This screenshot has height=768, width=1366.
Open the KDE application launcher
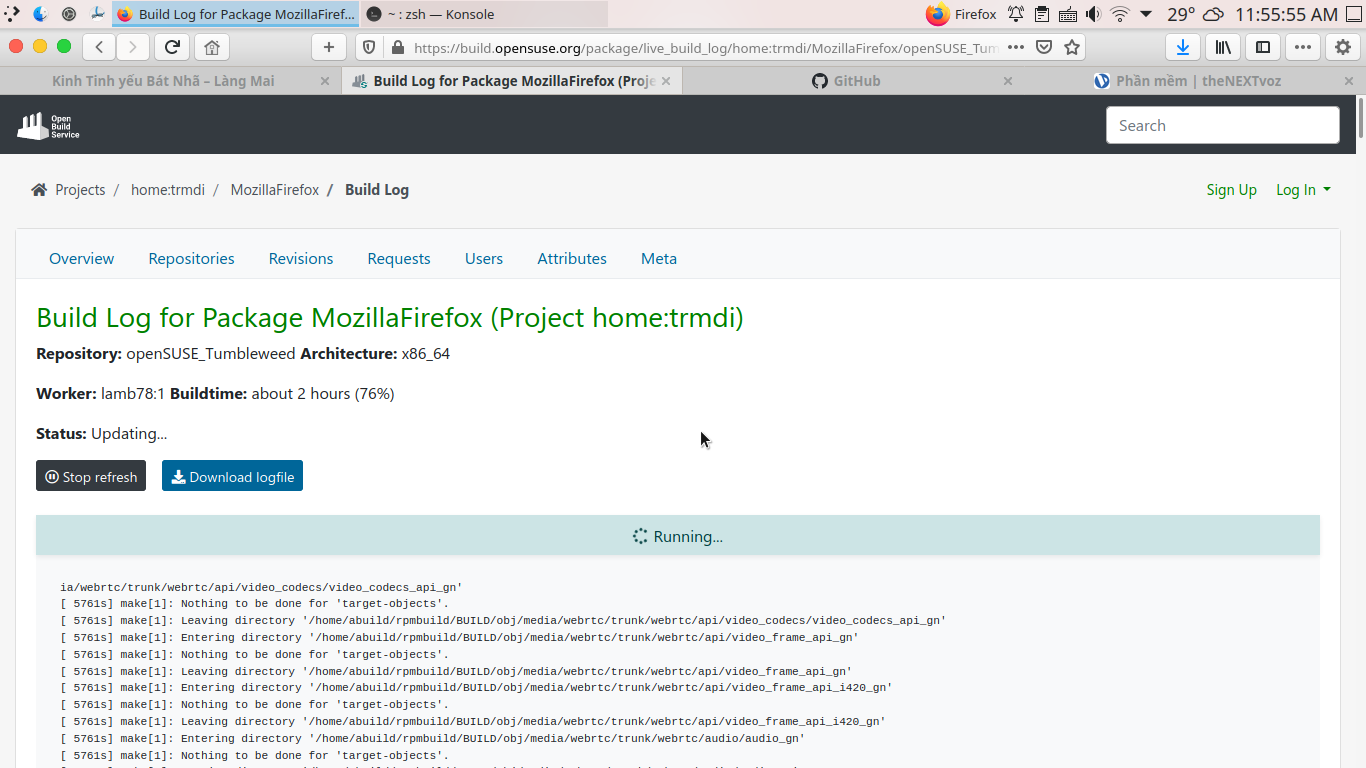tap(12, 14)
